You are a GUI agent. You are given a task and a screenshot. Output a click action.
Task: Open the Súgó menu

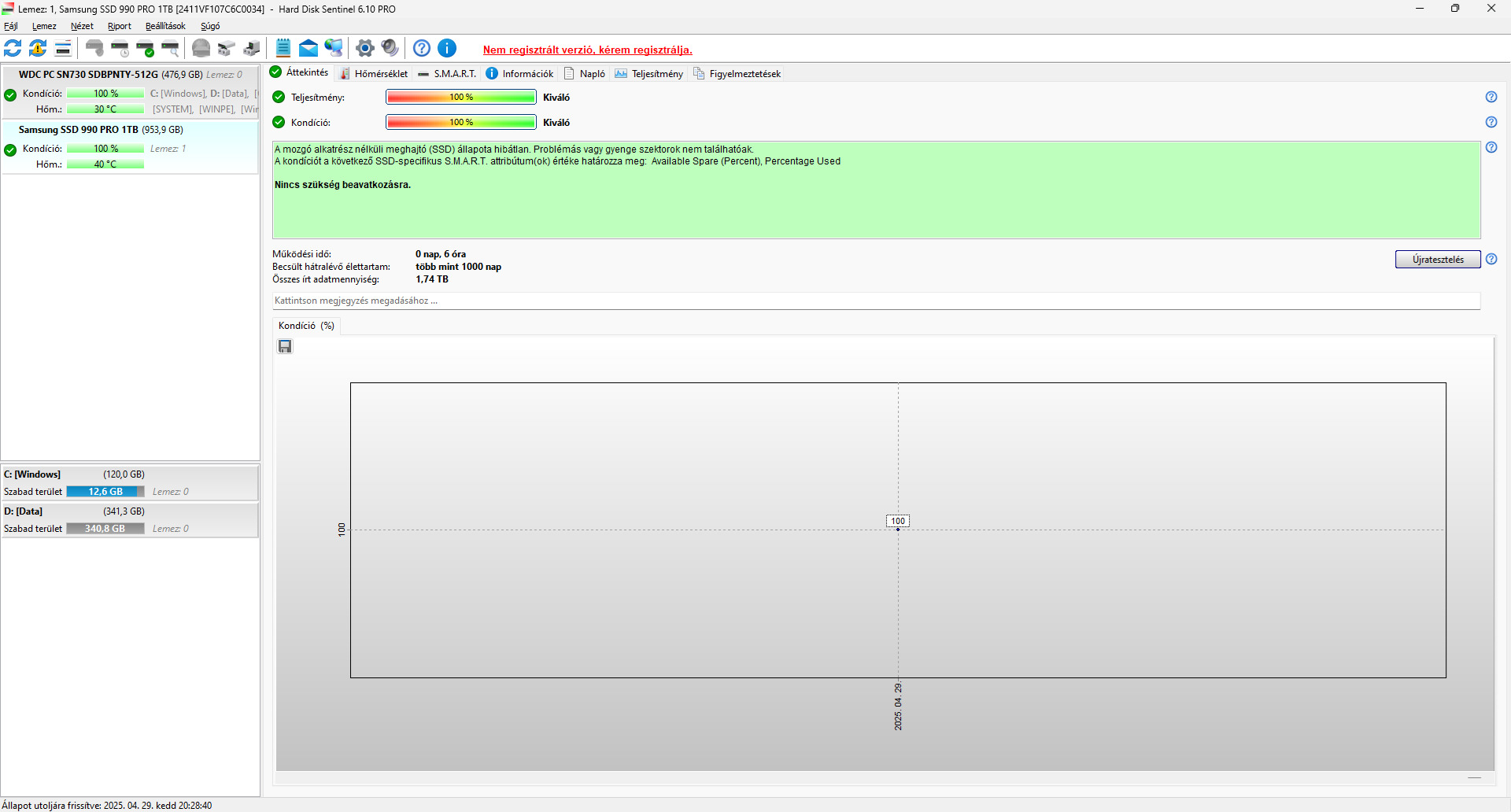210,26
